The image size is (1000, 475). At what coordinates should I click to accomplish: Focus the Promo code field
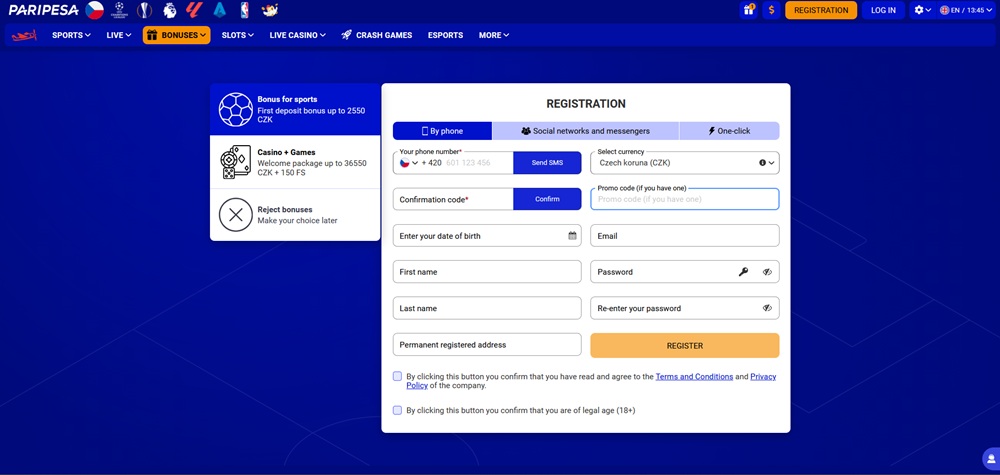pyautogui.click(x=684, y=199)
